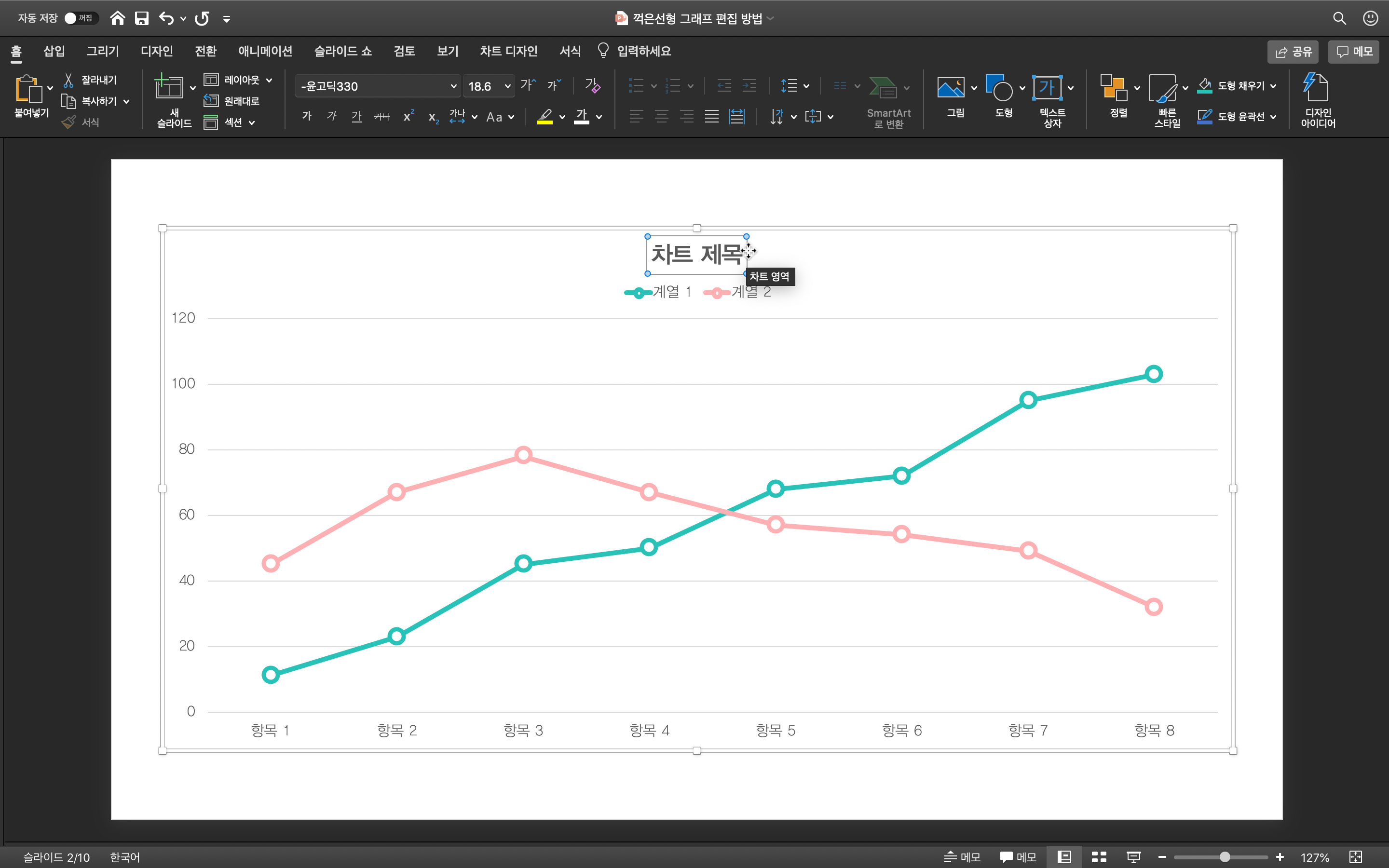Click the Insert Picture (그림) icon
Image resolution: width=1389 pixels, height=868 pixels.
(951, 88)
